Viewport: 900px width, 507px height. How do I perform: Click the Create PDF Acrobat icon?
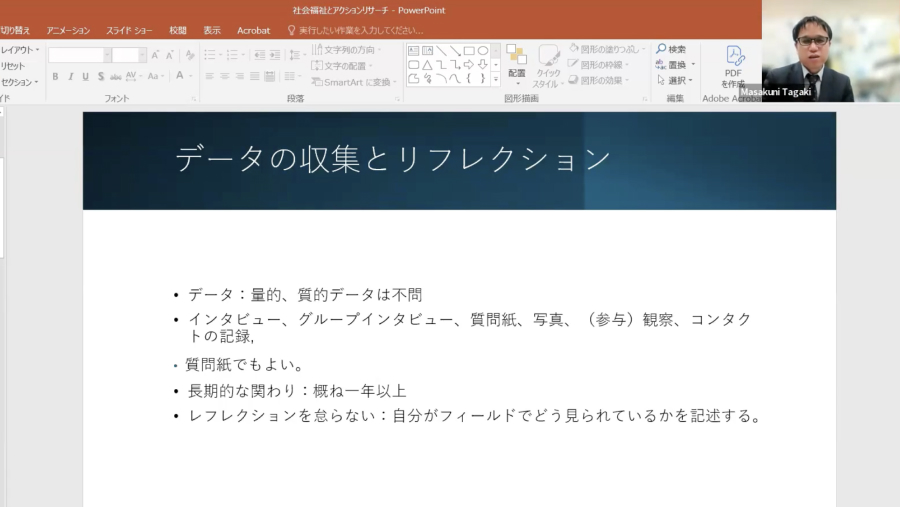tap(734, 64)
